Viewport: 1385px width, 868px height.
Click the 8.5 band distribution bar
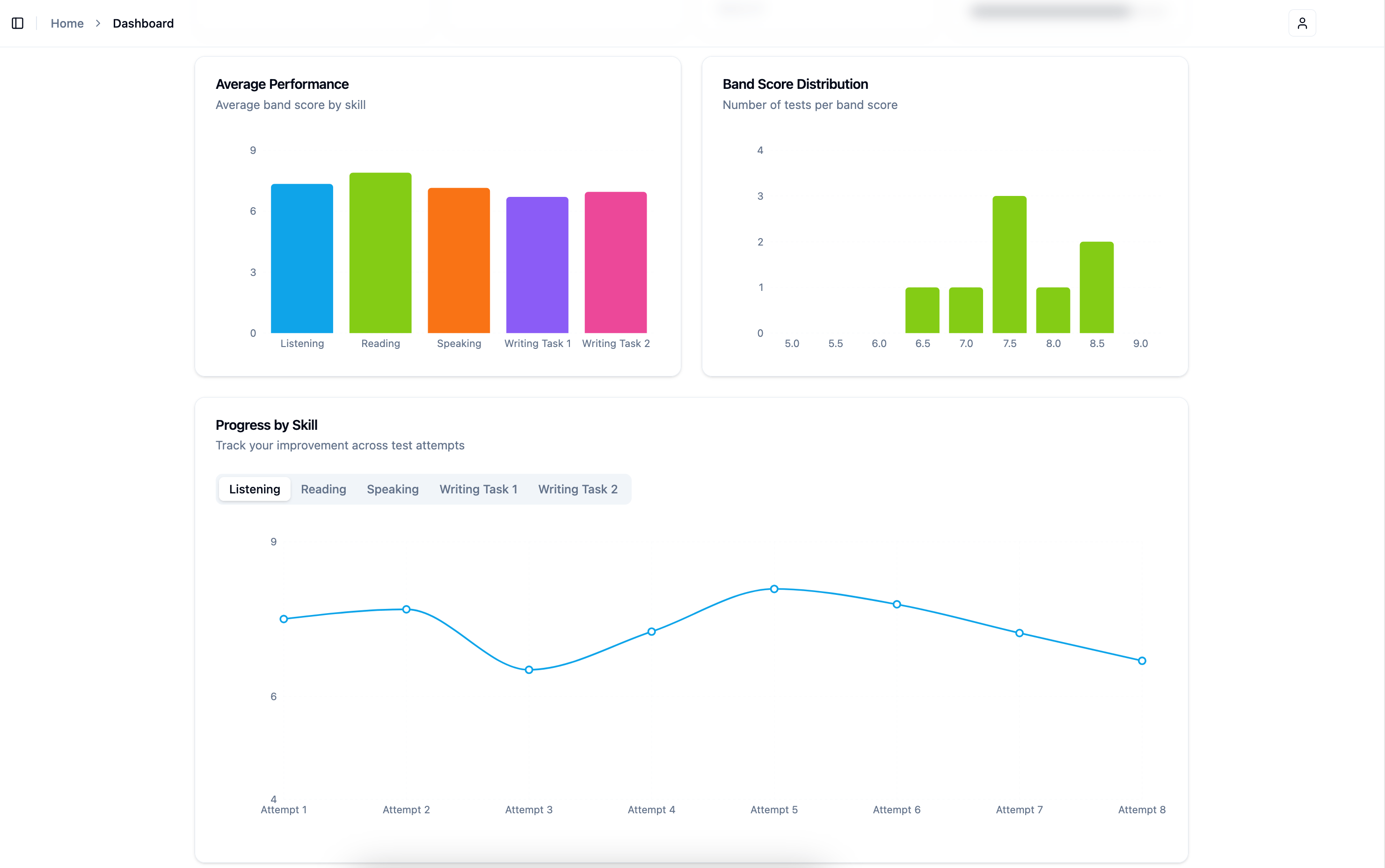(1096, 287)
